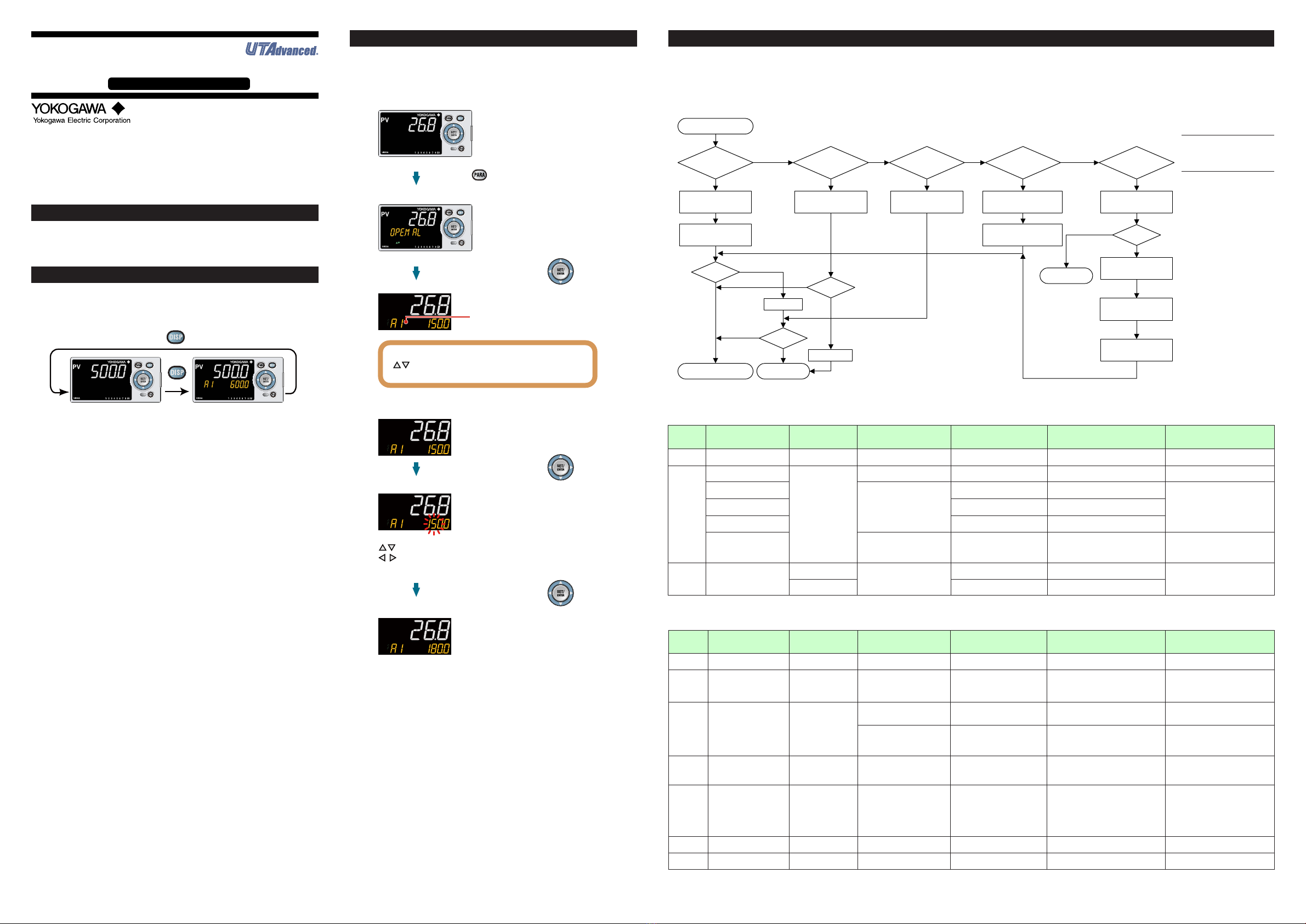Image resolution: width=1306 pixels, height=924 pixels.
Task: Click the left/right triangle arrow symbols
Action: coord(387,558)
